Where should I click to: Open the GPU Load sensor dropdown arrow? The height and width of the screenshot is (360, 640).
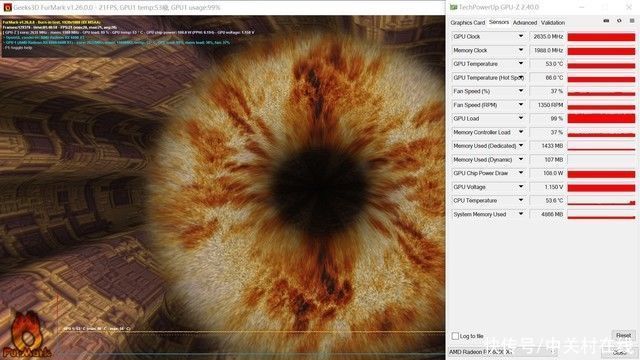[521, 118]
